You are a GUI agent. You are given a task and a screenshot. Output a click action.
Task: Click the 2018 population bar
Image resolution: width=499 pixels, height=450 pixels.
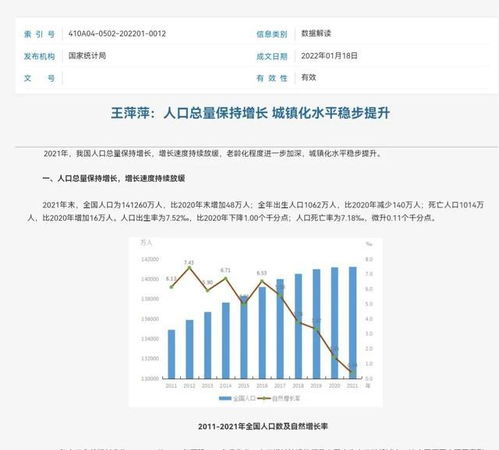click(298, 326)
